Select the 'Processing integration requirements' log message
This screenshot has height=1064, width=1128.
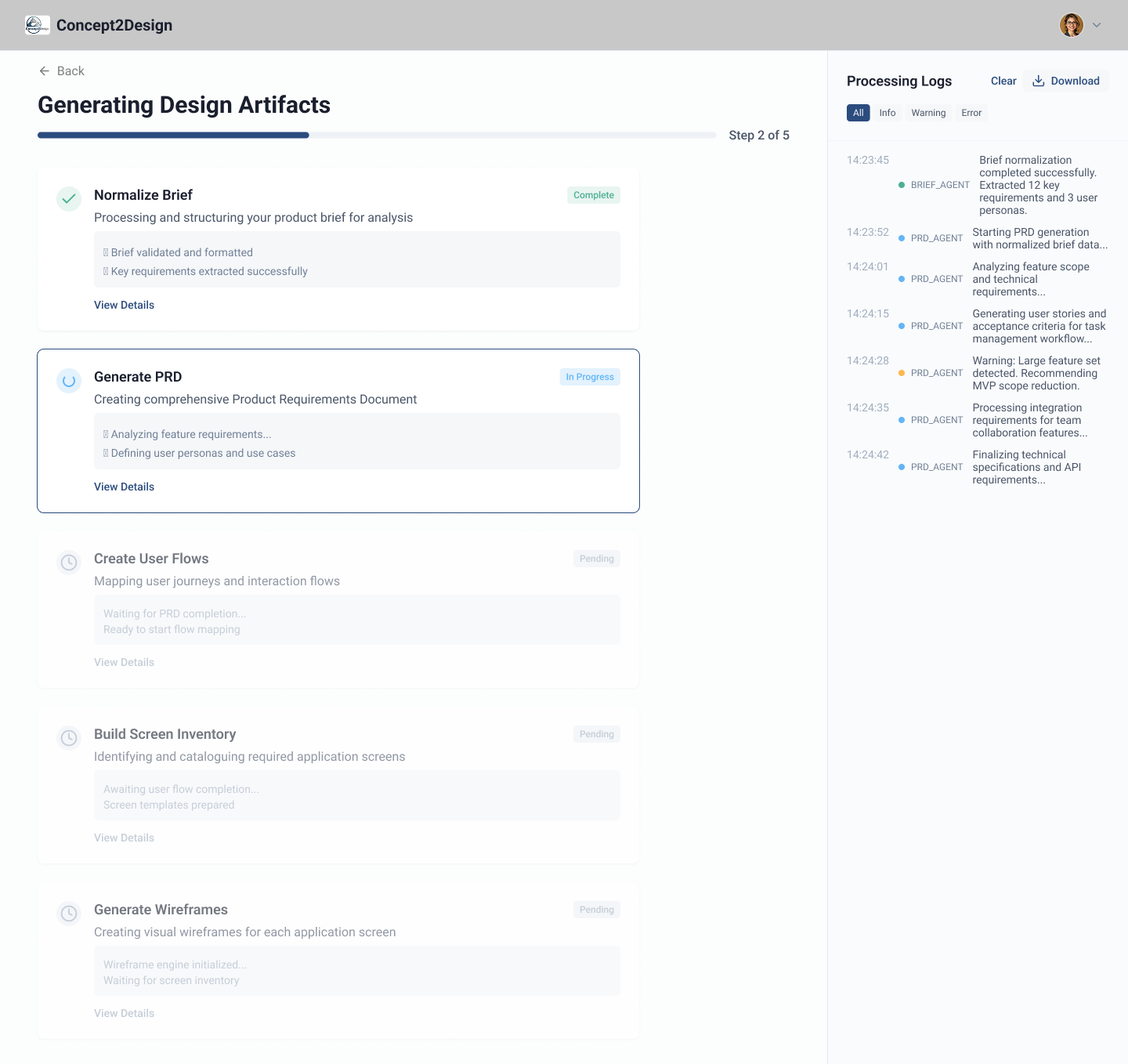[1030, 420]
